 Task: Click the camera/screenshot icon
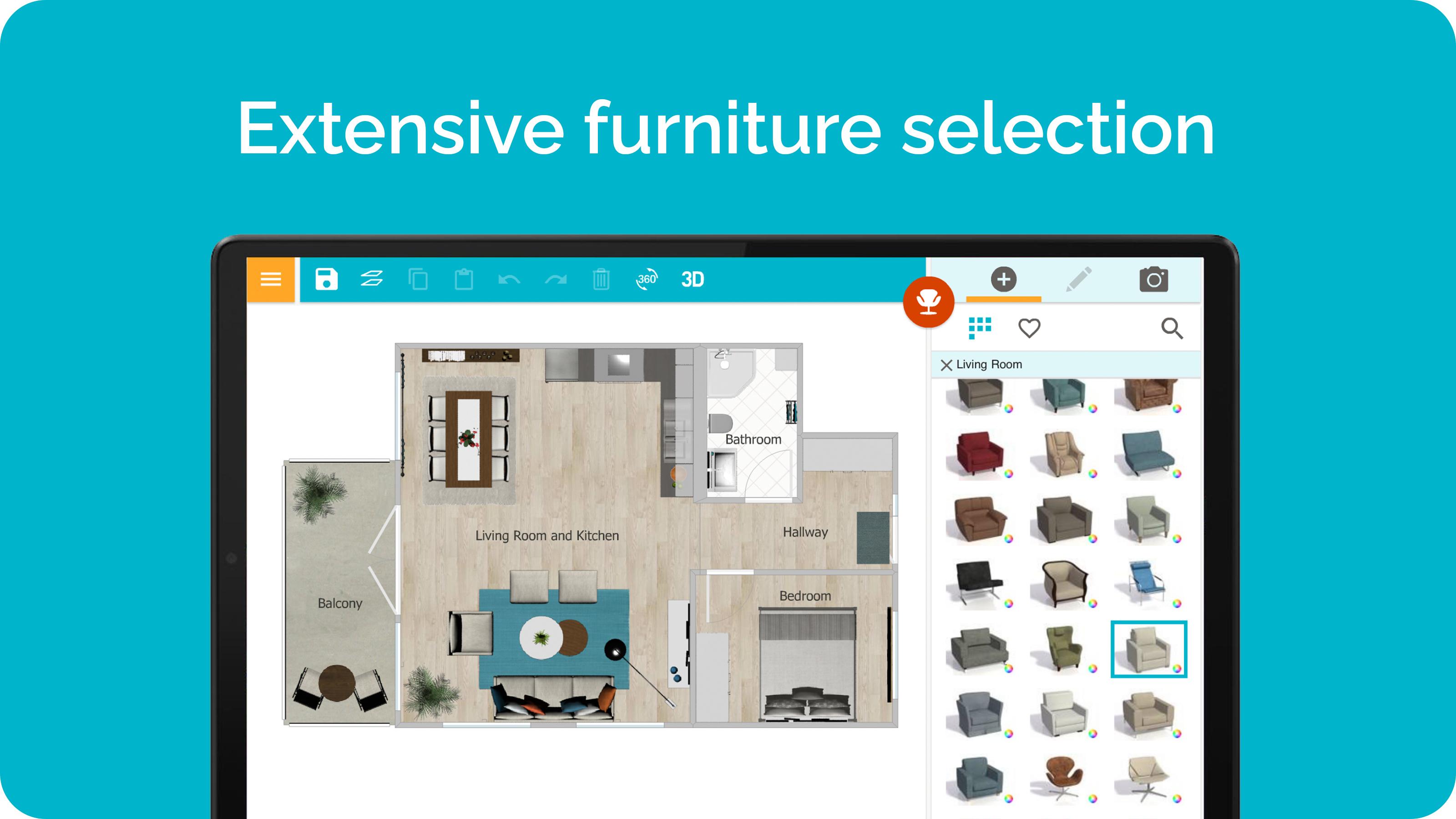(1154, 280)
